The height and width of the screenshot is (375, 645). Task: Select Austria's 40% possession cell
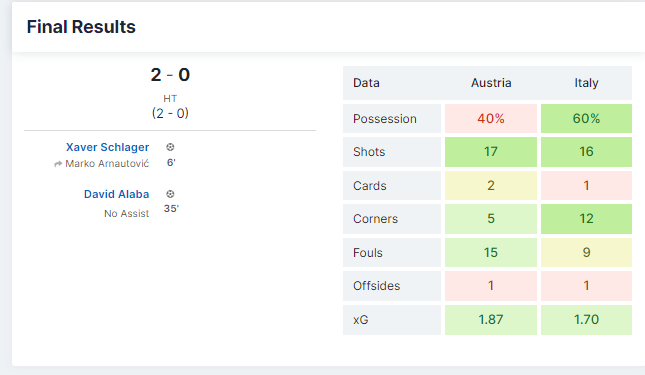click(491, 118)
